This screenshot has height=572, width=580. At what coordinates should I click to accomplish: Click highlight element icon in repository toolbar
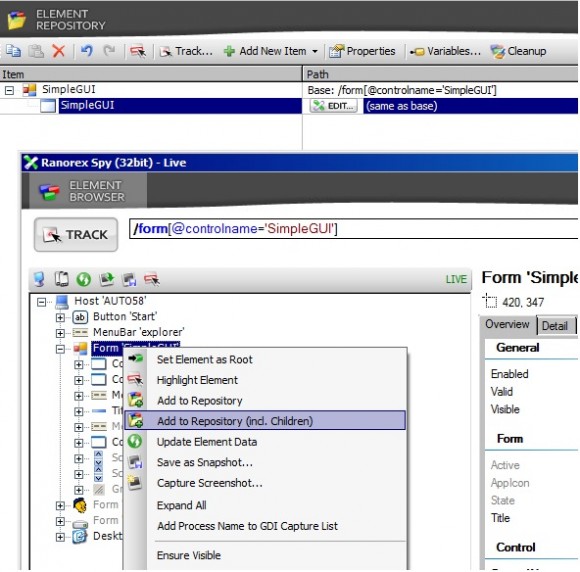pyautogui.click(x=138, y=51)
